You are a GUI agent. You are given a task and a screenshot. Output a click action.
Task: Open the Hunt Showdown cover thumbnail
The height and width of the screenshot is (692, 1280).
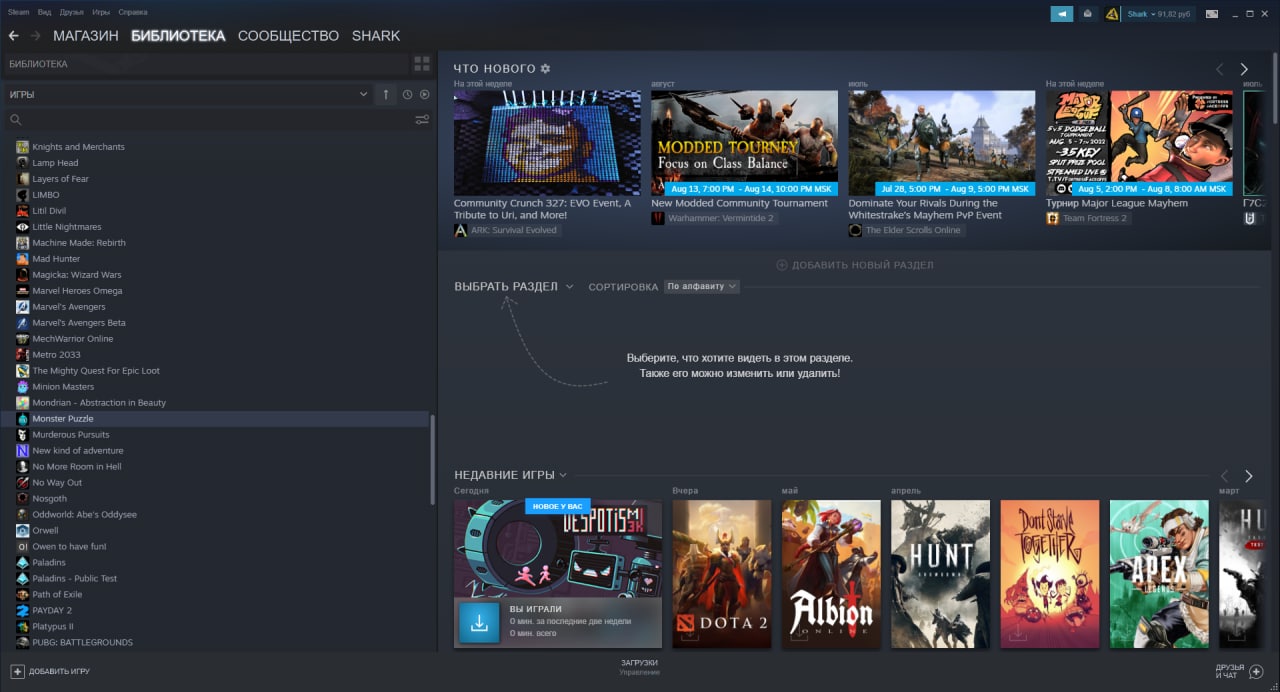(x=940, y=574)
